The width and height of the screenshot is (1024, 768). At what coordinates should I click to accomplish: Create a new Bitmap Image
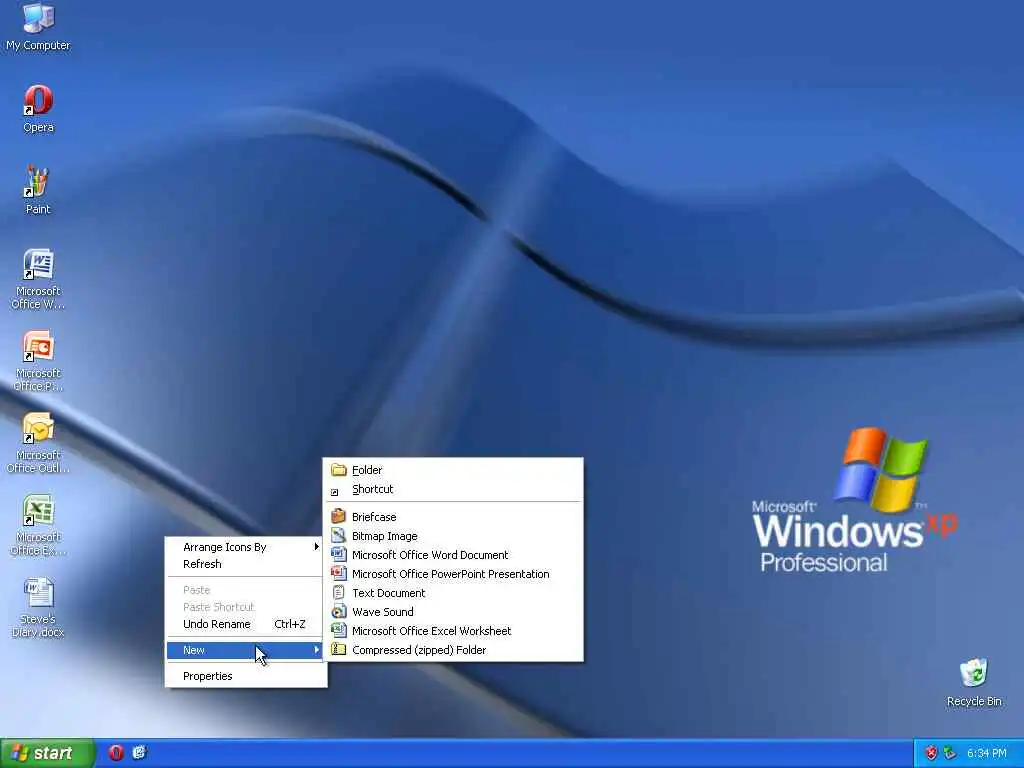pyautogui.click(x=453, y=536)
